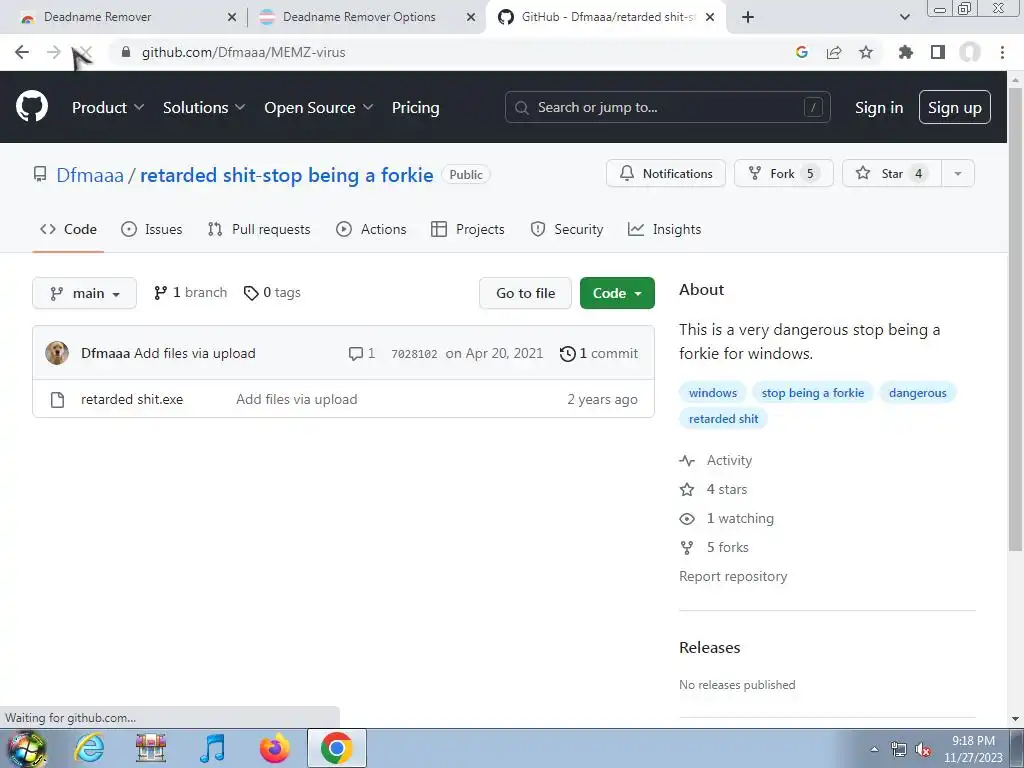Click the Dfmaaa avatar in commit row
This screenshot has width=1024, height=768.
click(x=57, y=353)
